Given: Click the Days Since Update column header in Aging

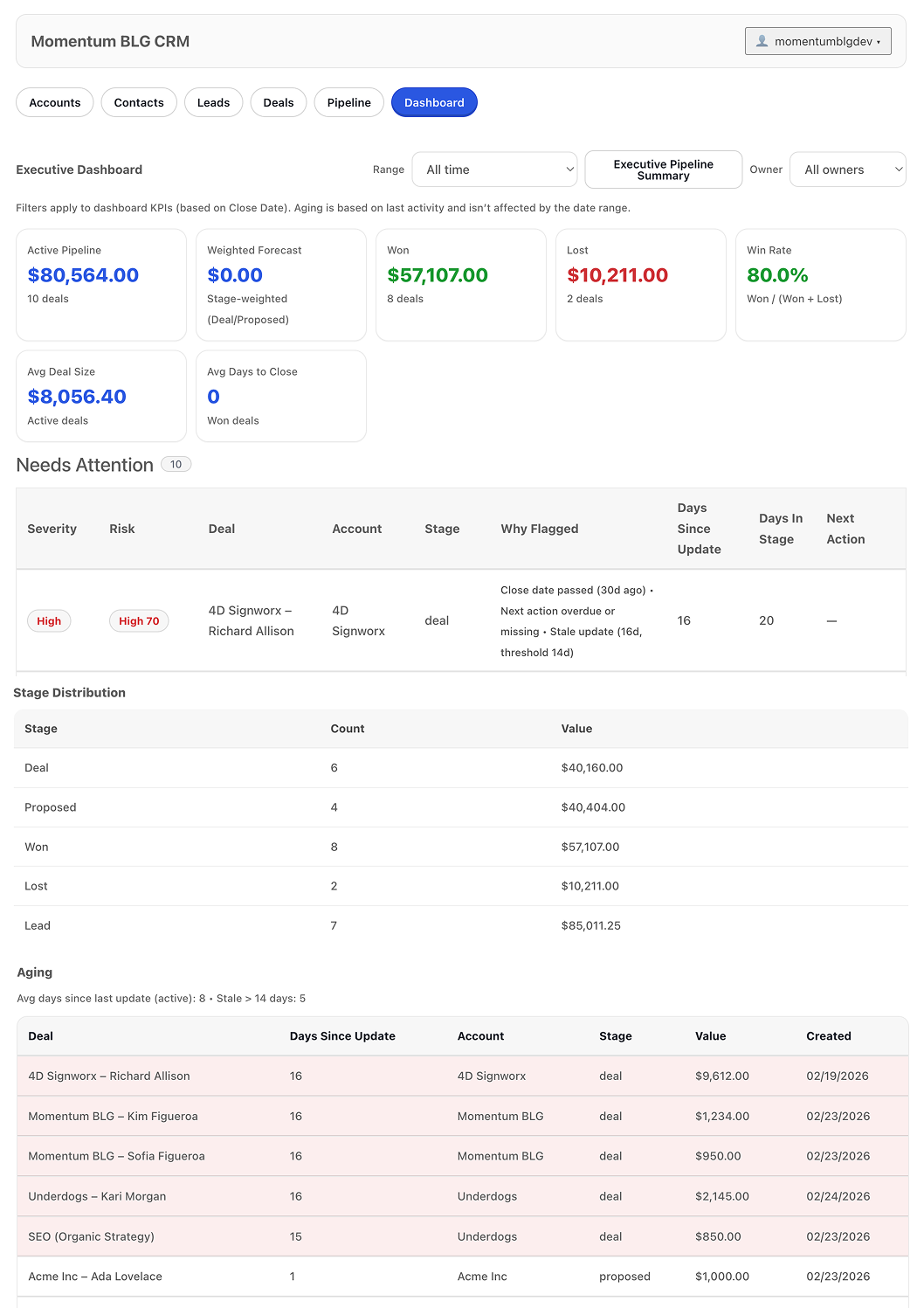Looking at the screenshot, I should [342, 1036].
